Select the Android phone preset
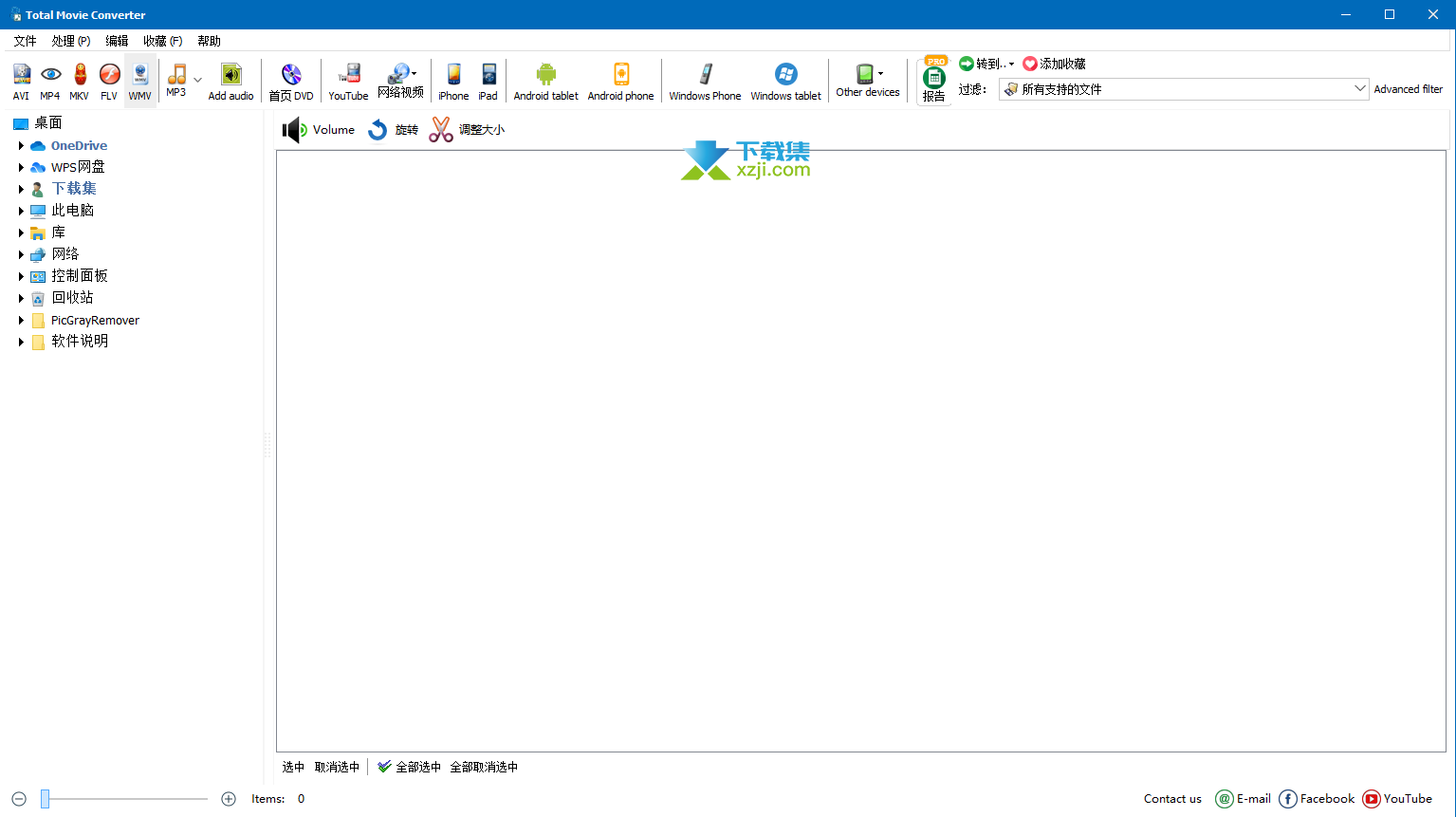Viewport: 1456px width, 817px height. [621, 81]
